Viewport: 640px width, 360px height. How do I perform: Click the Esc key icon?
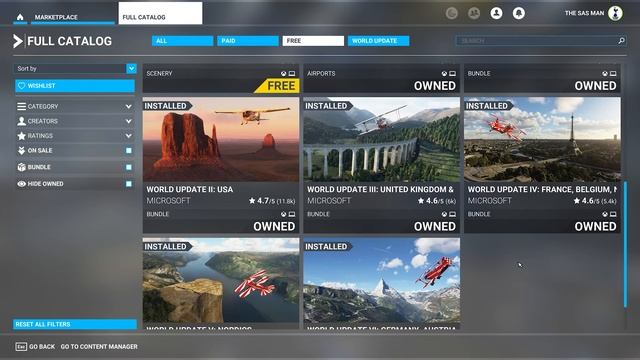[21, 347]
